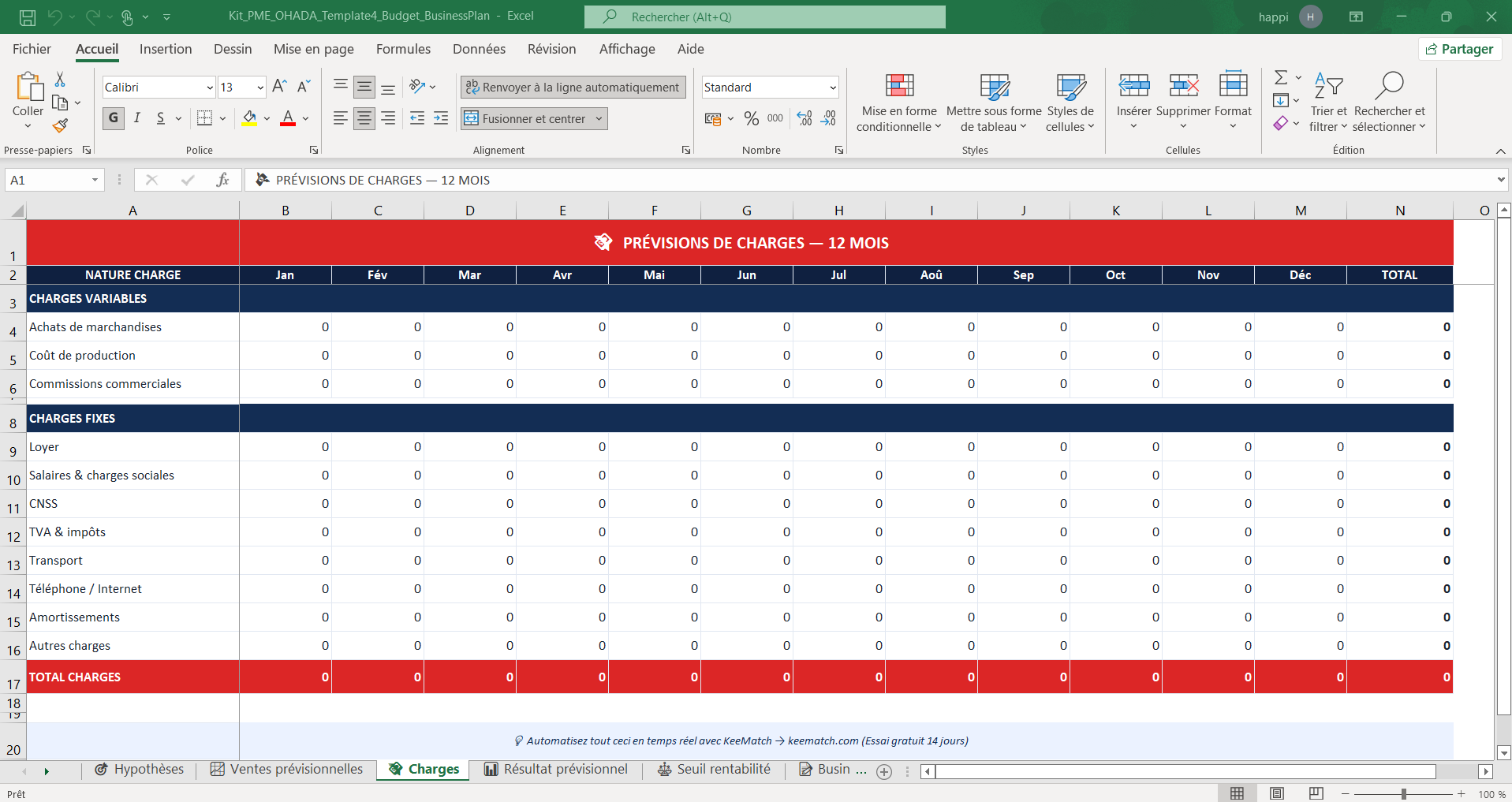Image resolution: width=1512 pixels, height=802 pixels.
Task: Open the Name Box dropdown
Action: tap(95, 180)
